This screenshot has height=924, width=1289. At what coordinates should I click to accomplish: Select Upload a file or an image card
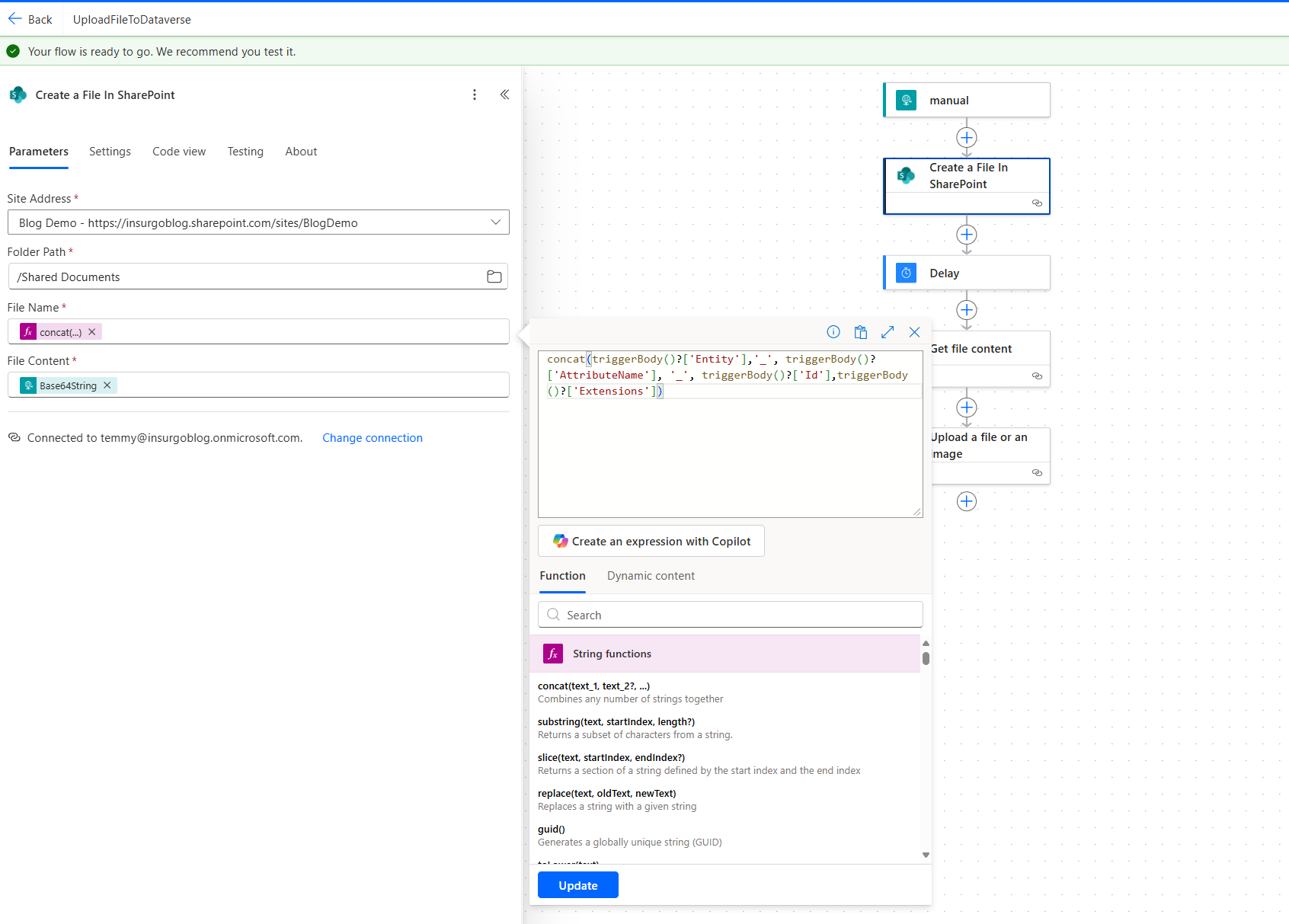click(x=990, y=456)
